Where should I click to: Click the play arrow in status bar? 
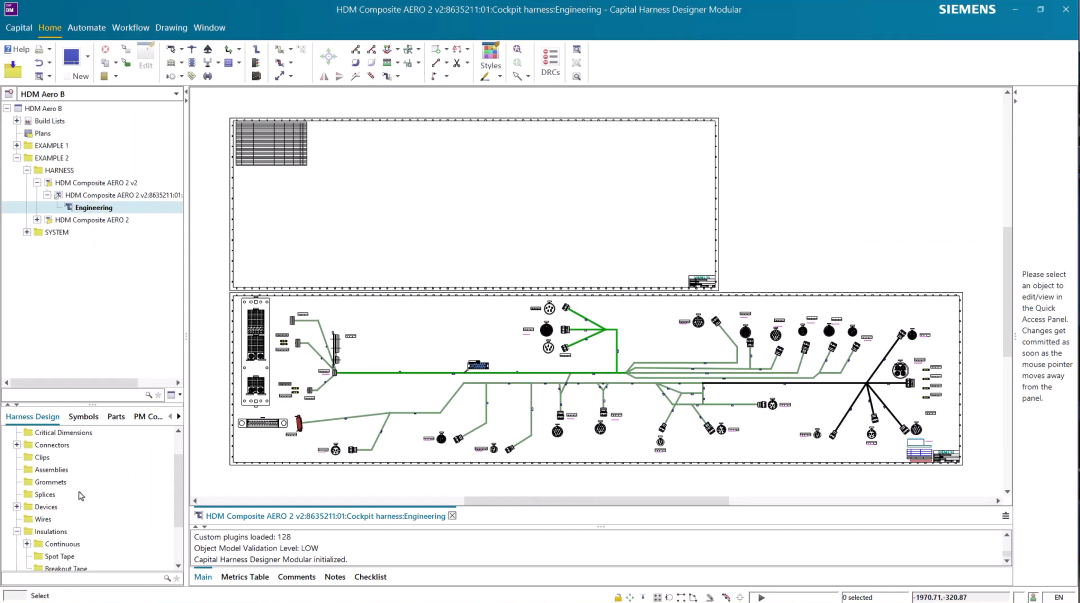click(761, 597)
